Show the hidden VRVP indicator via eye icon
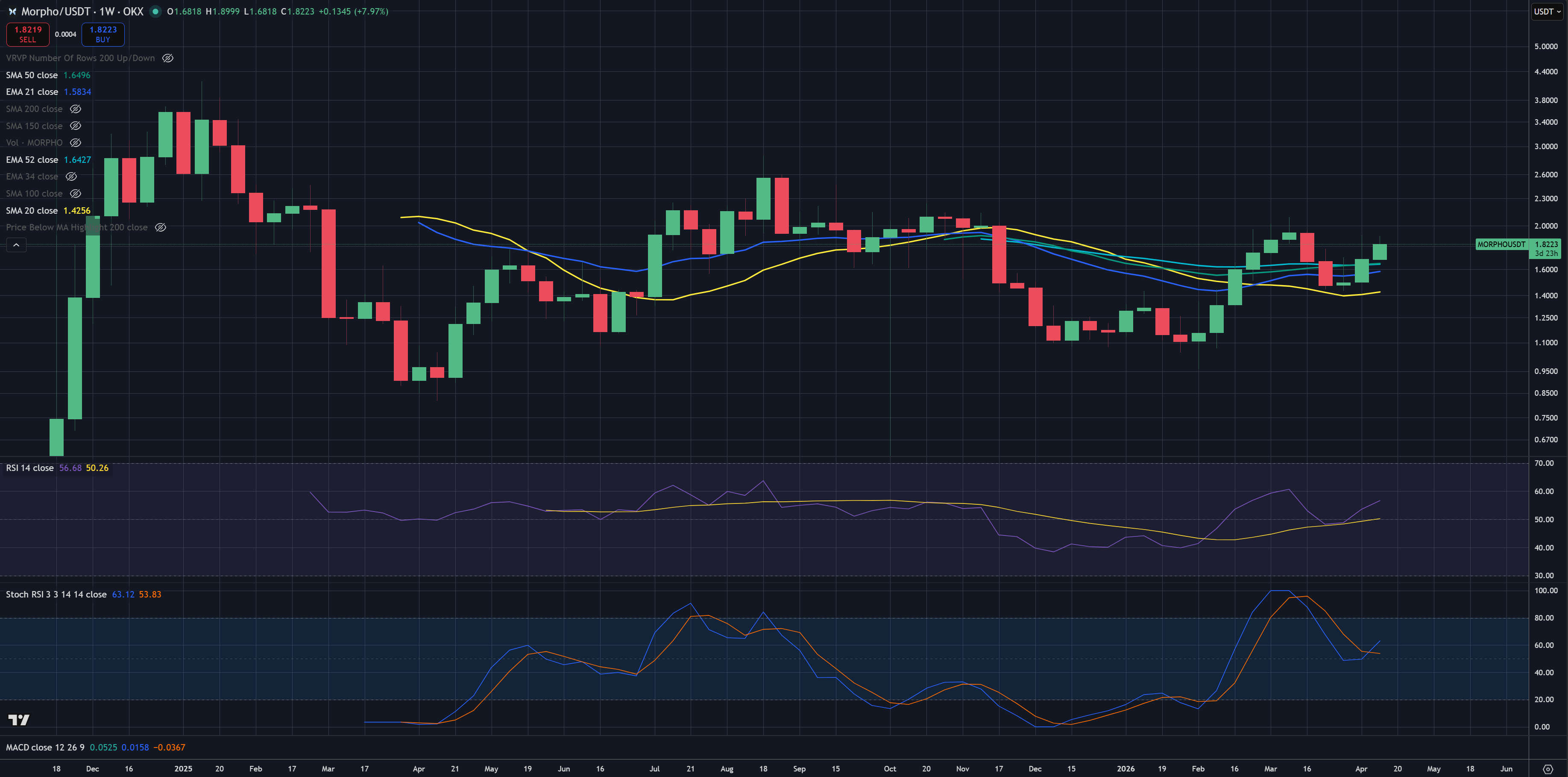 (167, 59)
